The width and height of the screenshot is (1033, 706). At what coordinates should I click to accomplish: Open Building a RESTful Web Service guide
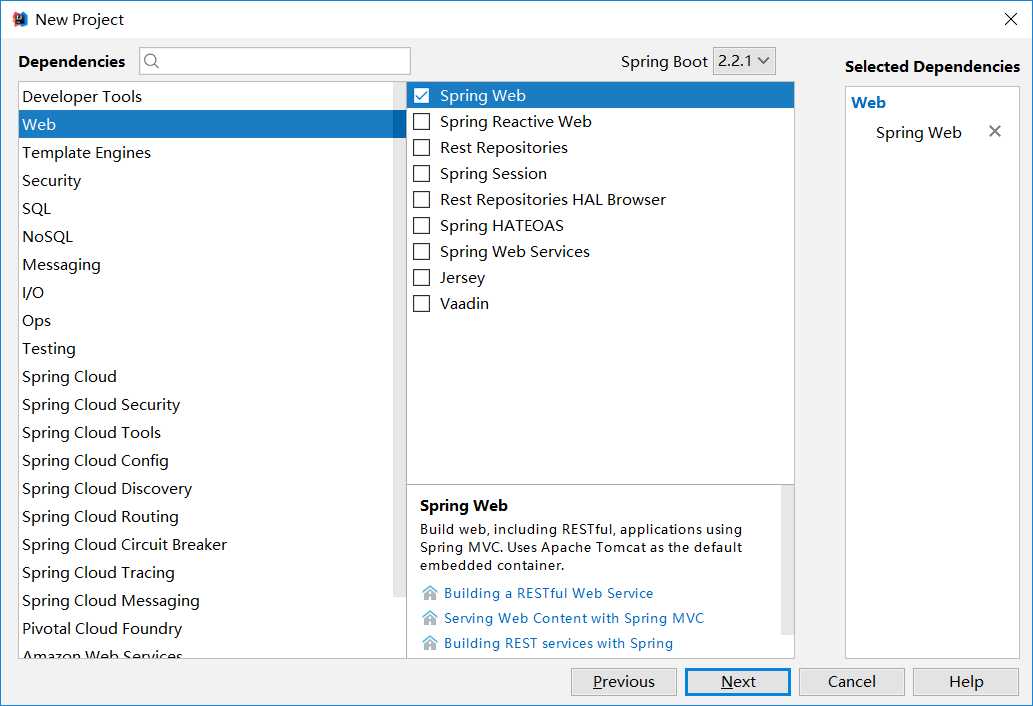(548, 593)
